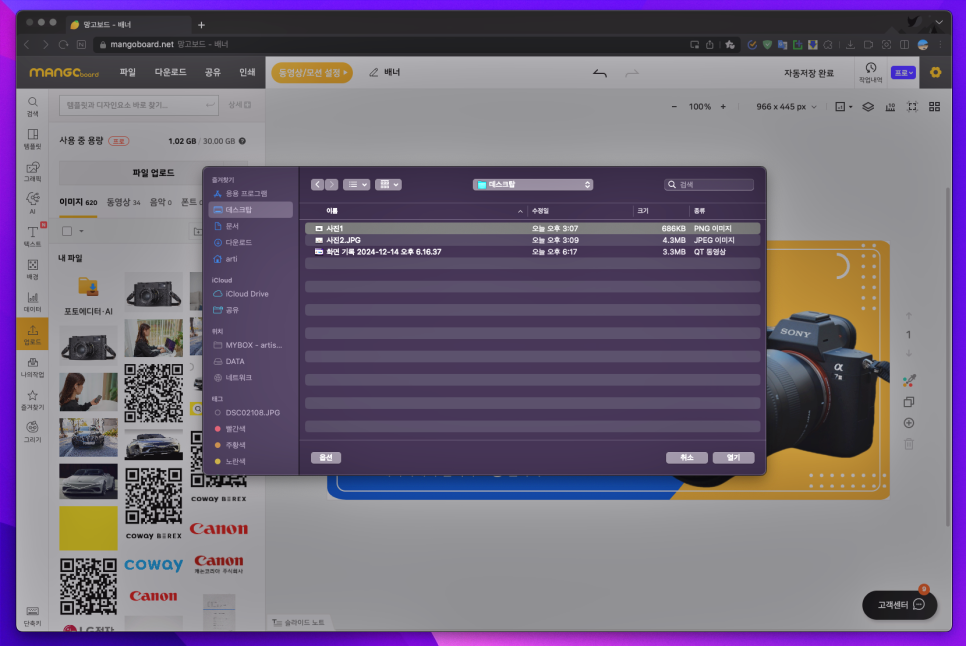Toggle fullscreen canvas icon
This screenshot has height=646, width=966.
[x=912, y=107]
